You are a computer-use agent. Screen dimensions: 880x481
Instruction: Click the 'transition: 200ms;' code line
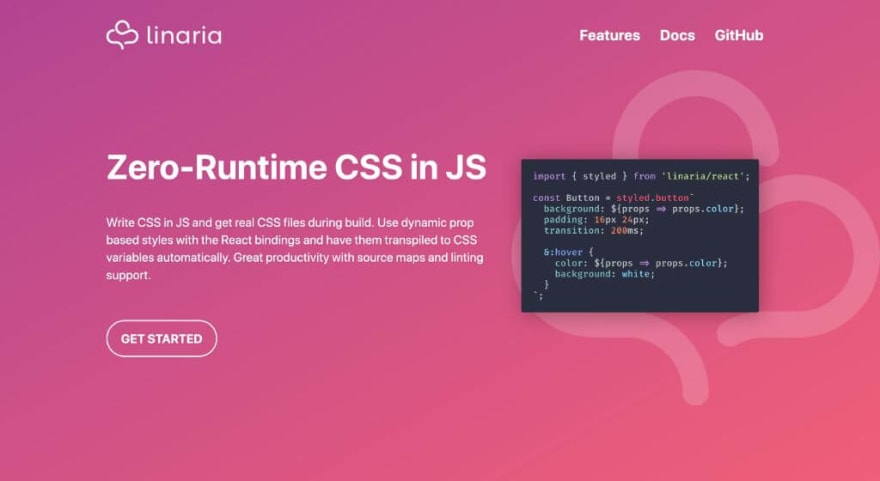594,230
